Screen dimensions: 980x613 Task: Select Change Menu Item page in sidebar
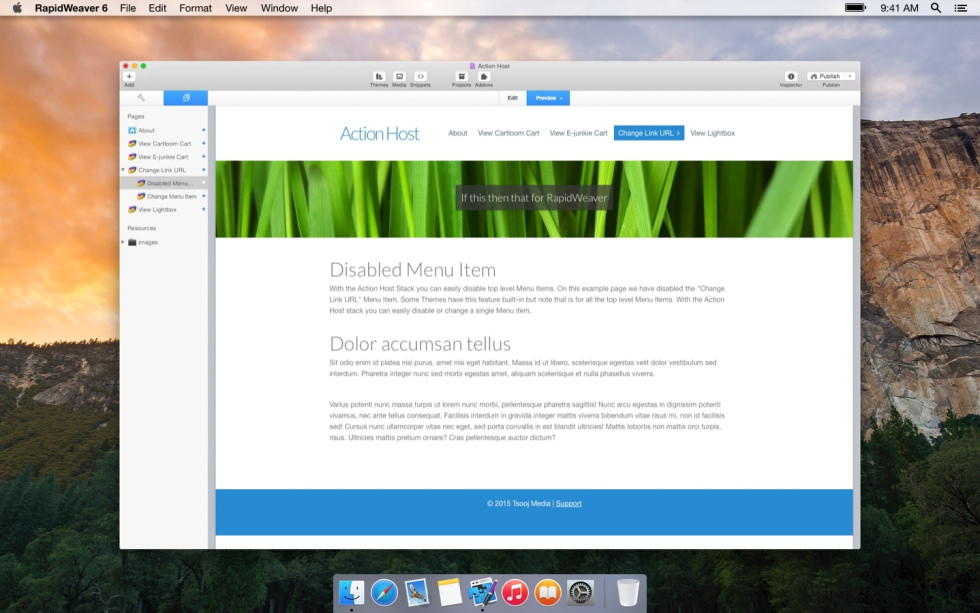pos(164,196)
